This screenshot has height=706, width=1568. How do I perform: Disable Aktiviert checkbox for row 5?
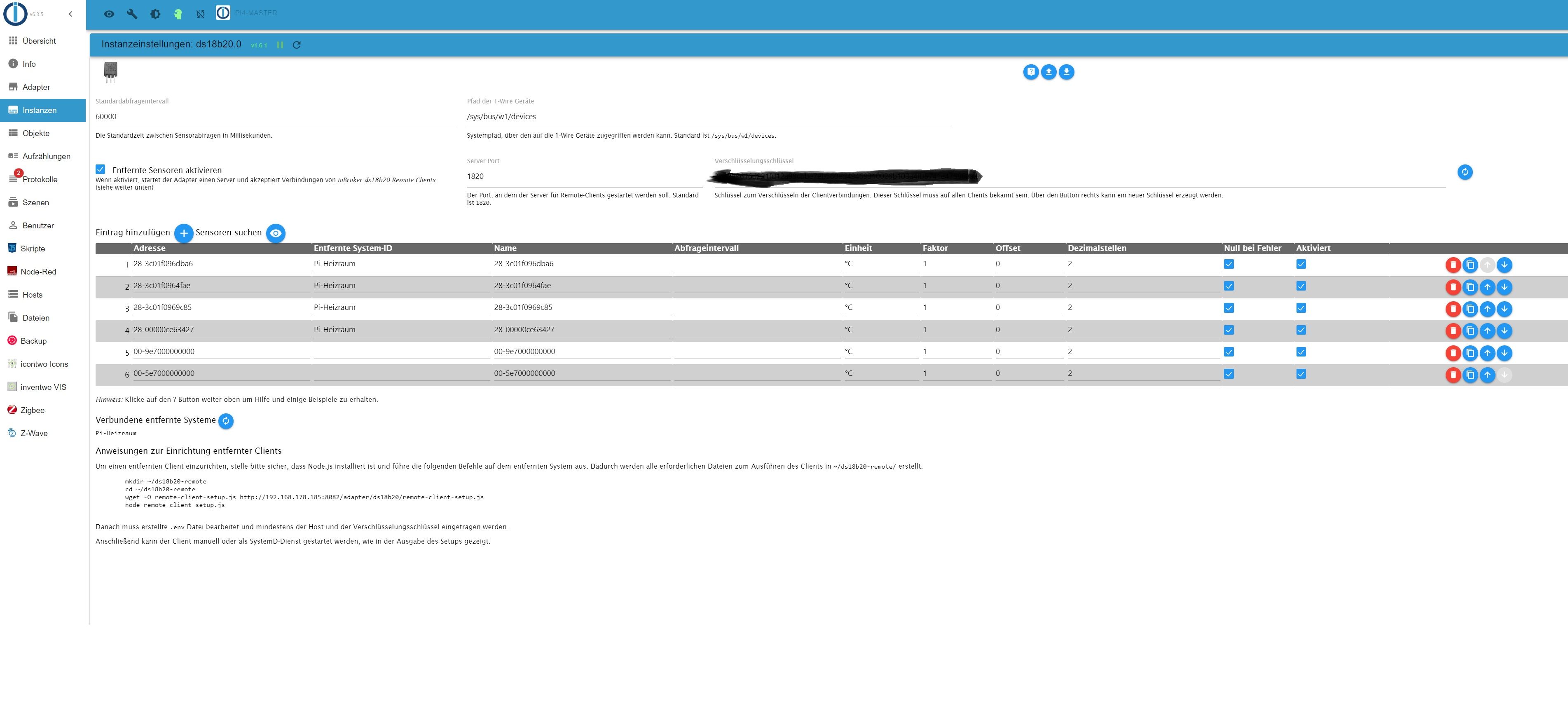[1301, 352]
